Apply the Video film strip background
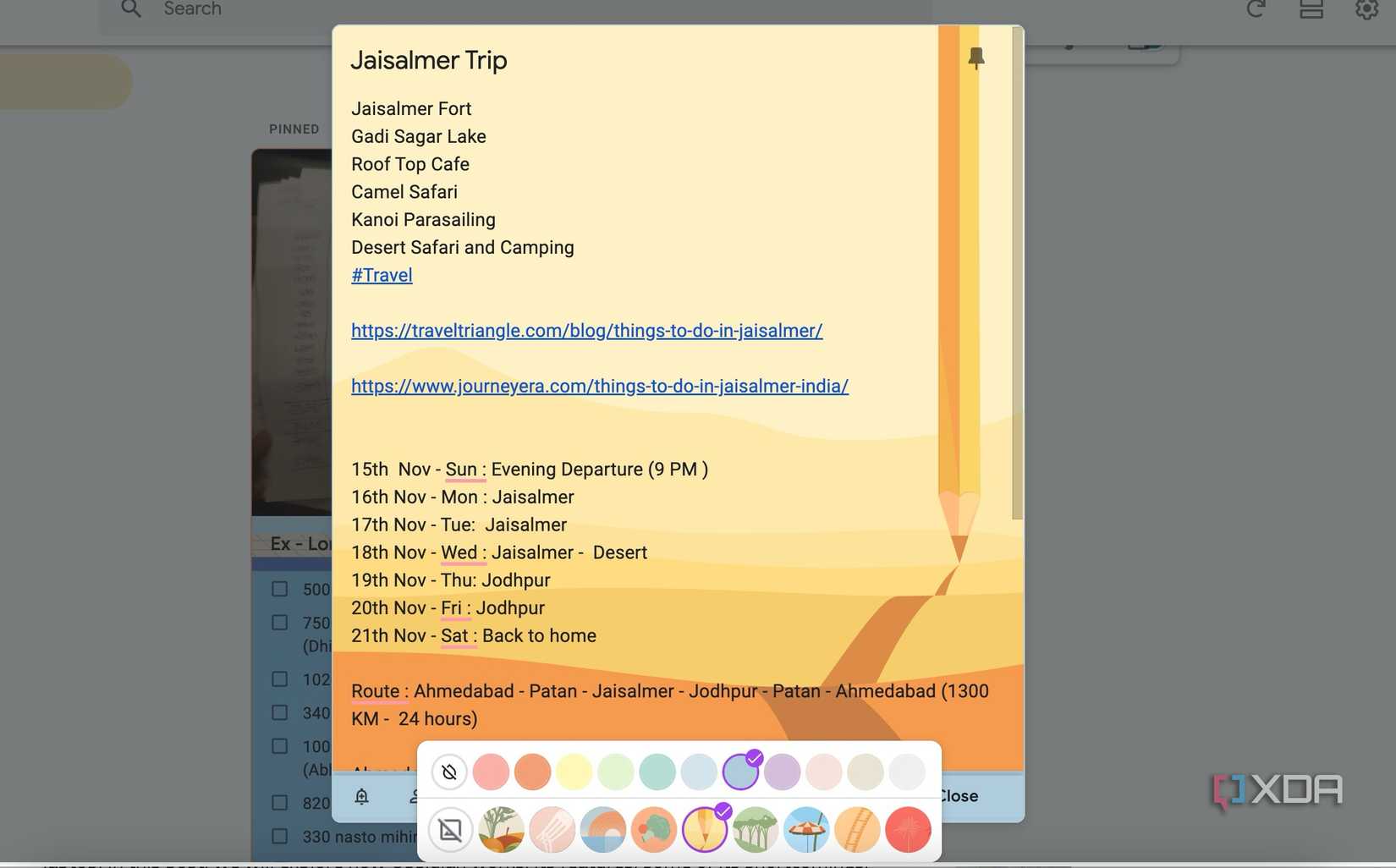 [x=856, y=829]
